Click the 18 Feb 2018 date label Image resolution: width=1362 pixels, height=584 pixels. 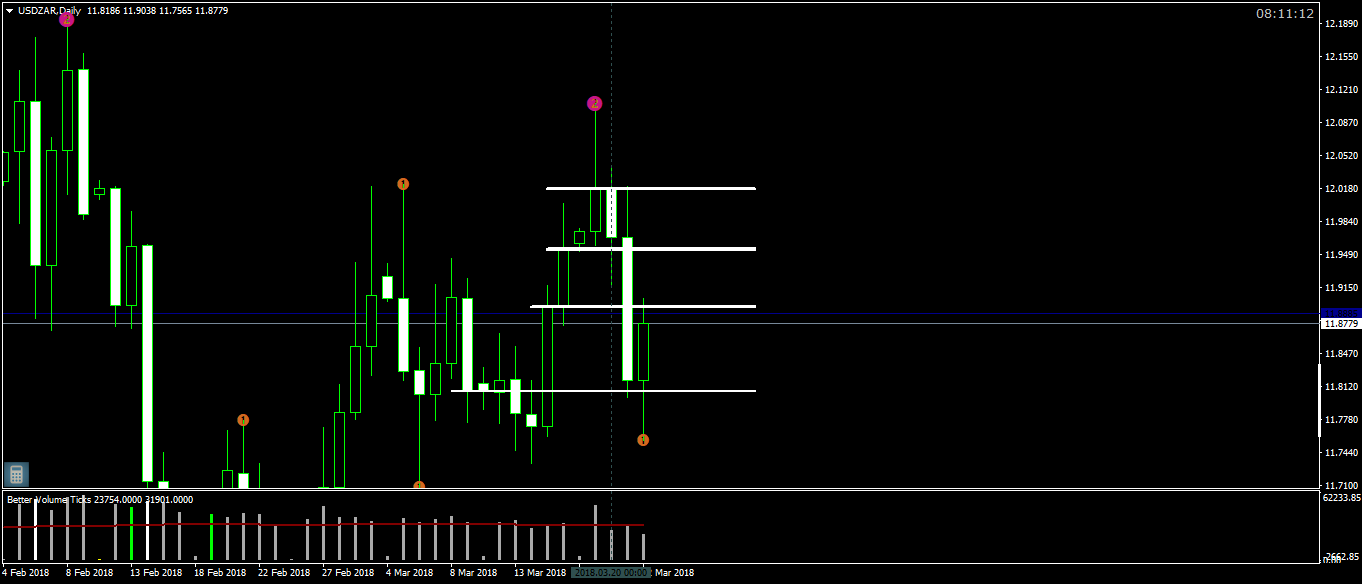pos(220,573)
